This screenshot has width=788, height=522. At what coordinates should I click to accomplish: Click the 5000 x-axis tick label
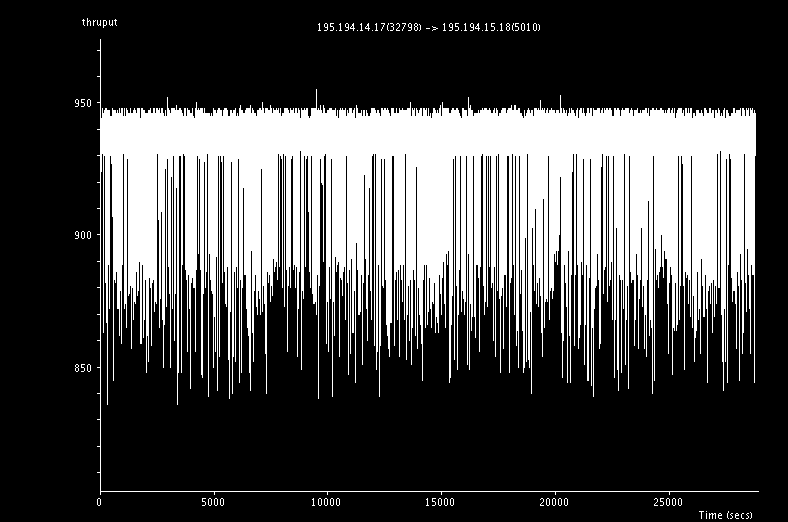[x=213, y=502]
